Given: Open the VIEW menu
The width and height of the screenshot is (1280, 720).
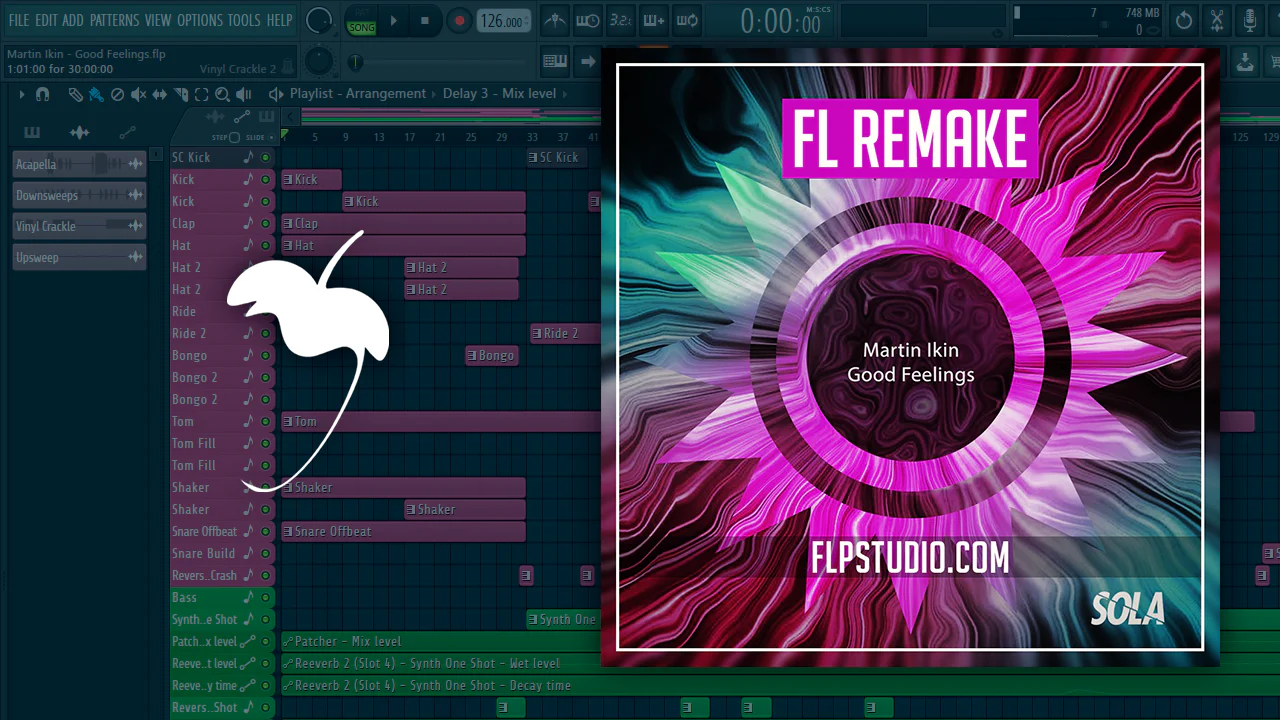Looking at the screenshot, I should click(158, 20).
